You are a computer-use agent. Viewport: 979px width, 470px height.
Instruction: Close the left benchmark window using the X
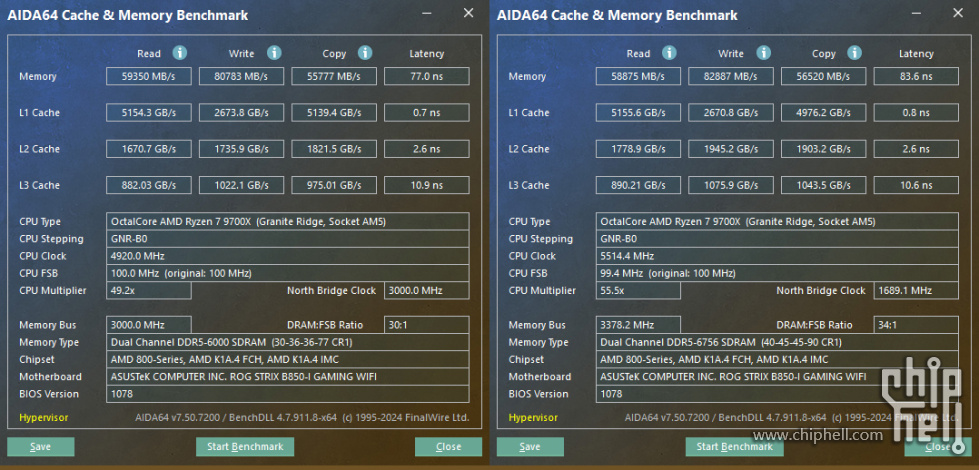(x=468, y=14)
